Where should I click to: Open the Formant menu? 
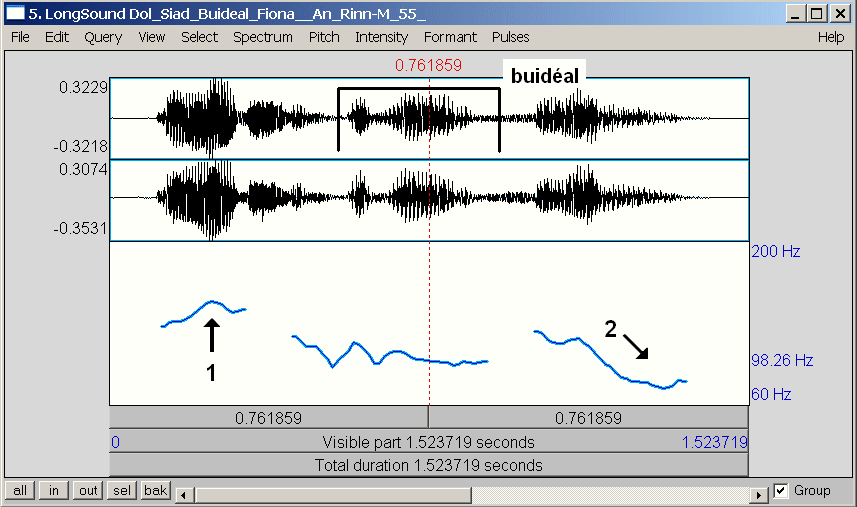point(450,37)
